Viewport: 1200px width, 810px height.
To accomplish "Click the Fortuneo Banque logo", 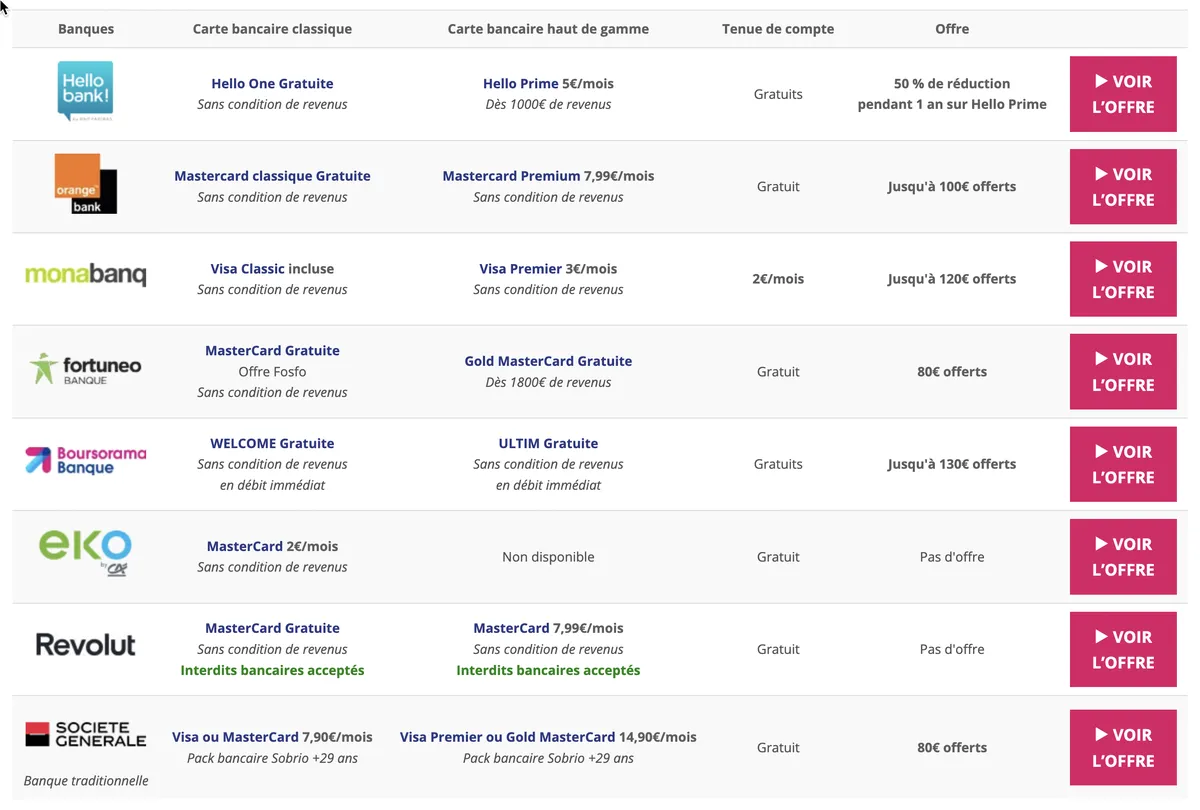I will coord(86,368).
